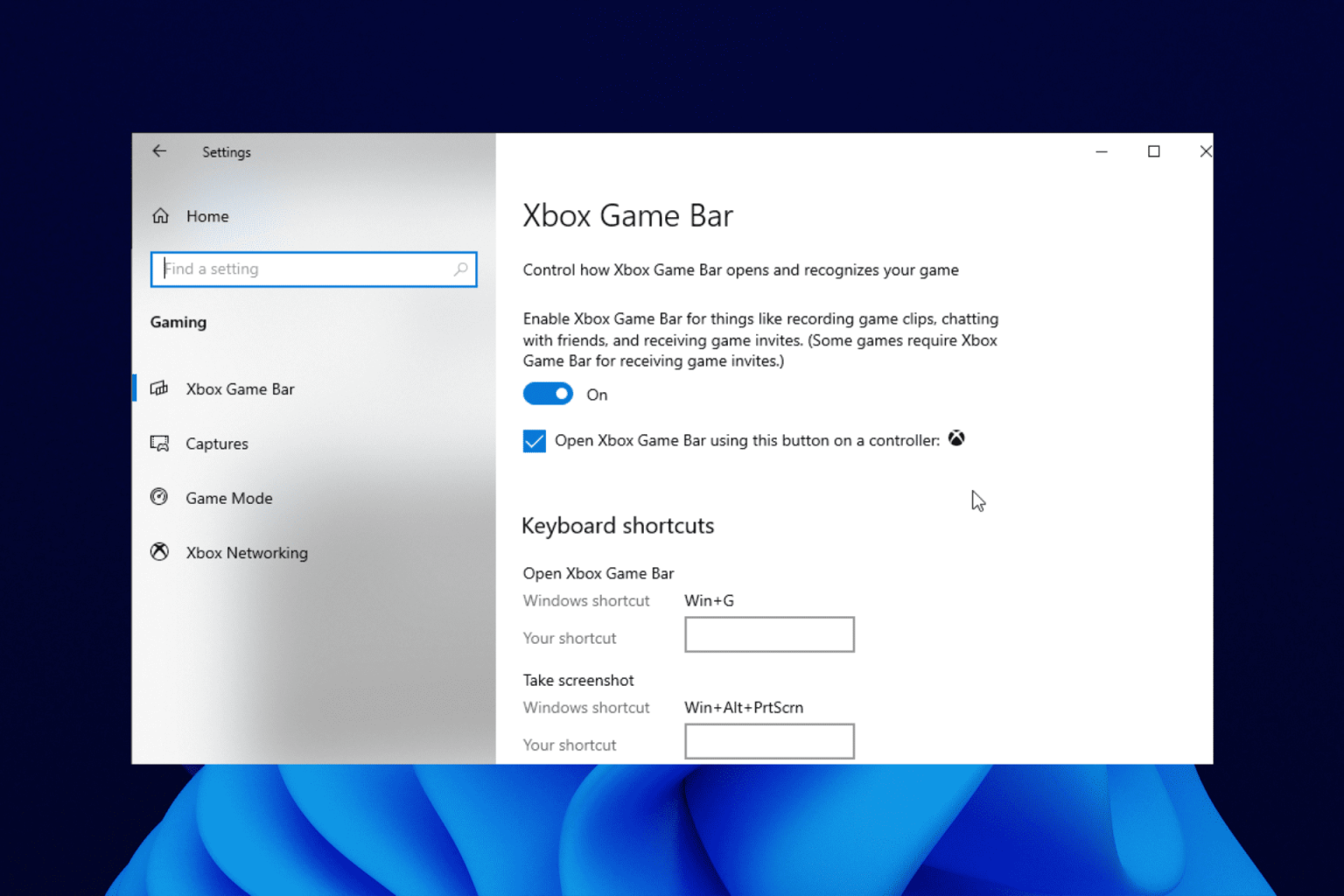Screen dimensions: 1344x896
Task: Go to the Captures settings page
Action: point(217,444)
